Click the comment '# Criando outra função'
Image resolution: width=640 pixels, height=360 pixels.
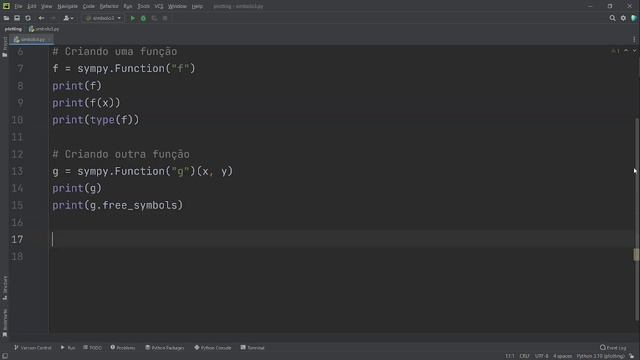click(121, 154)
